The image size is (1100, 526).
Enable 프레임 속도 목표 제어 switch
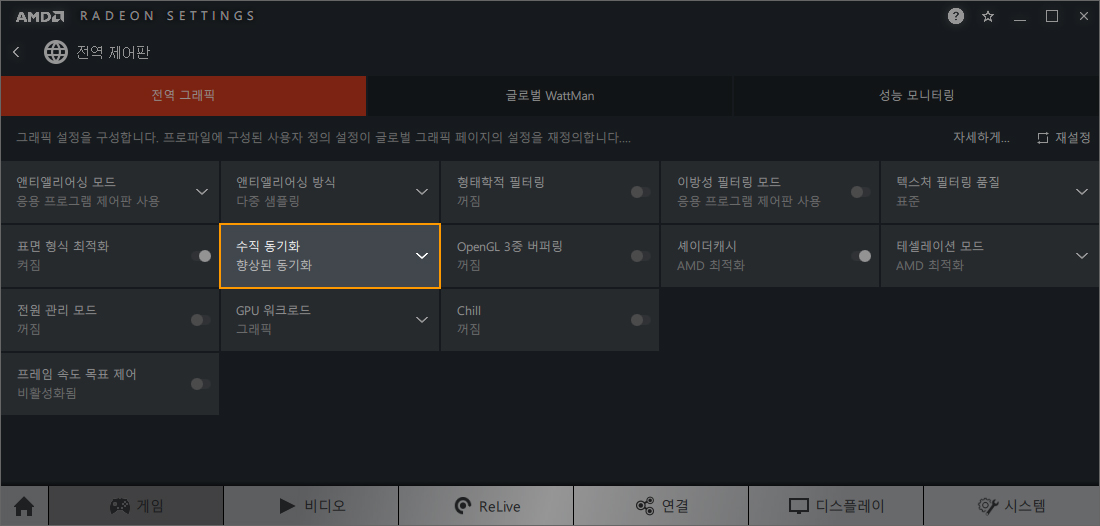201,384
